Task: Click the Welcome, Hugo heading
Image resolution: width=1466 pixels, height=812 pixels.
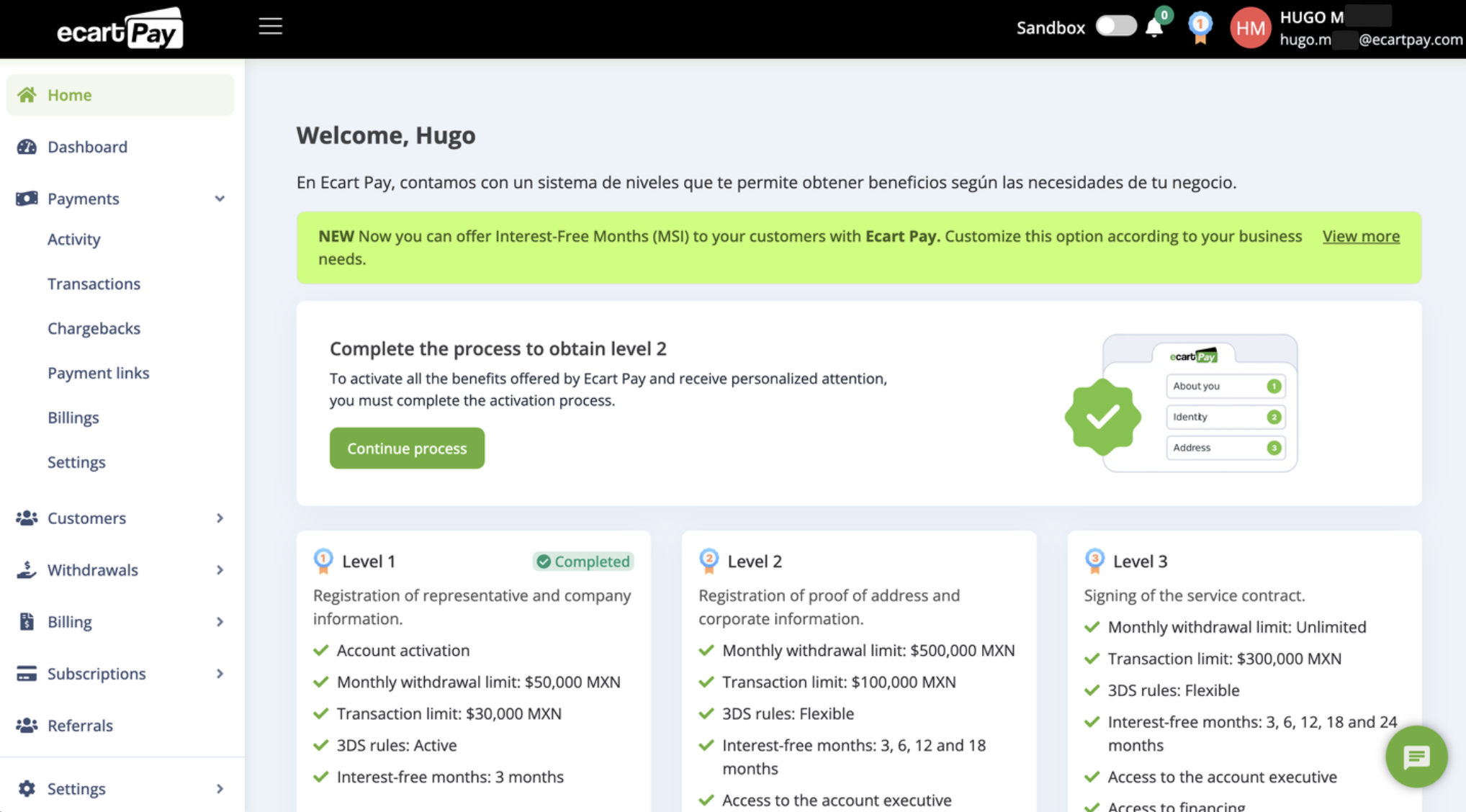Action: 386,135
